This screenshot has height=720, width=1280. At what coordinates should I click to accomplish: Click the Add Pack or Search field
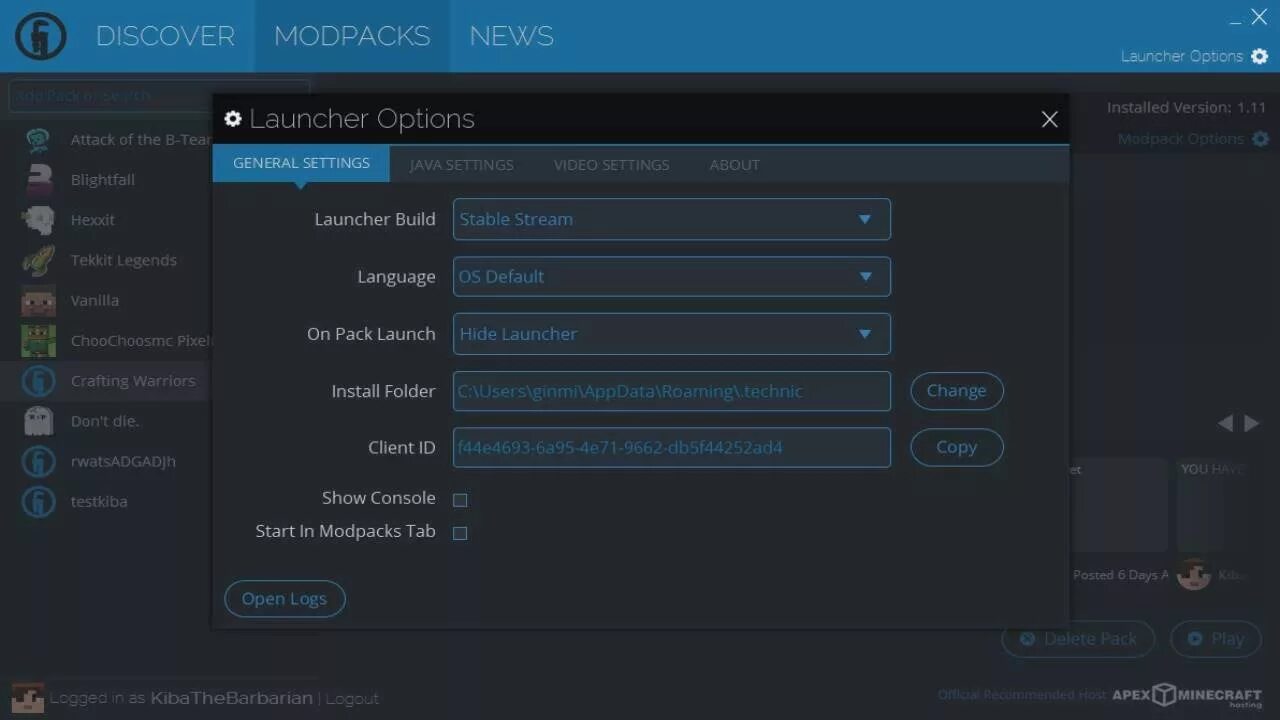[x=160, y=95]
